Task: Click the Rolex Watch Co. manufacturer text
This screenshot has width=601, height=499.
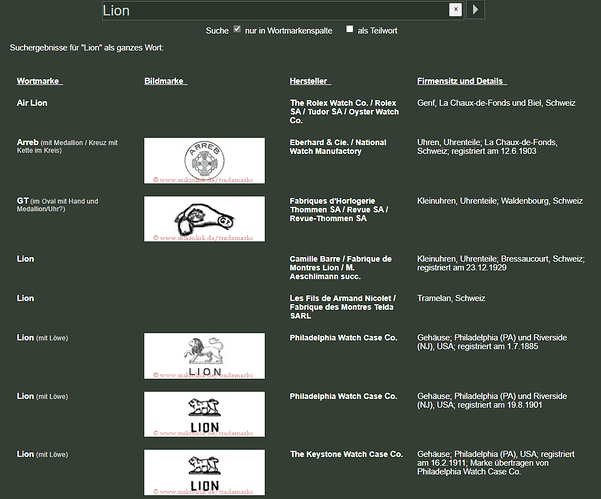Action: tap(344, 112)
